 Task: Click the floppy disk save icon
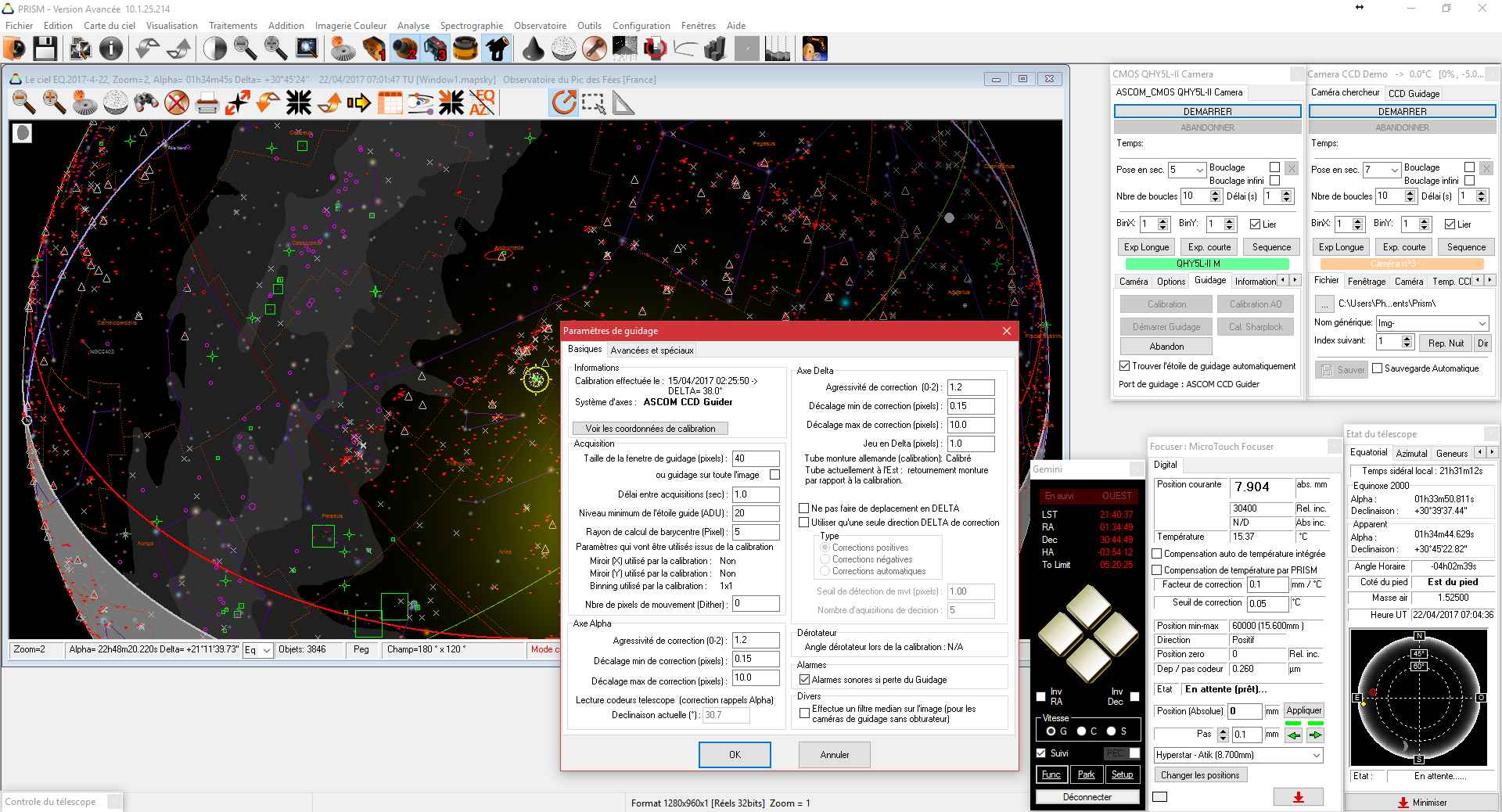pos(45,49)
